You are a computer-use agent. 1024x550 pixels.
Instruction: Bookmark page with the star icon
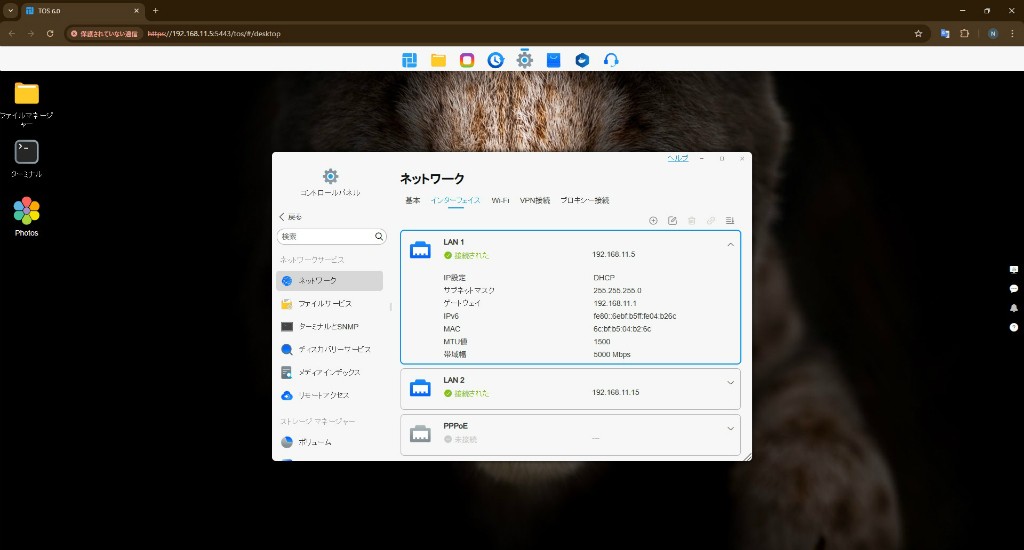[x=918, y=33]
